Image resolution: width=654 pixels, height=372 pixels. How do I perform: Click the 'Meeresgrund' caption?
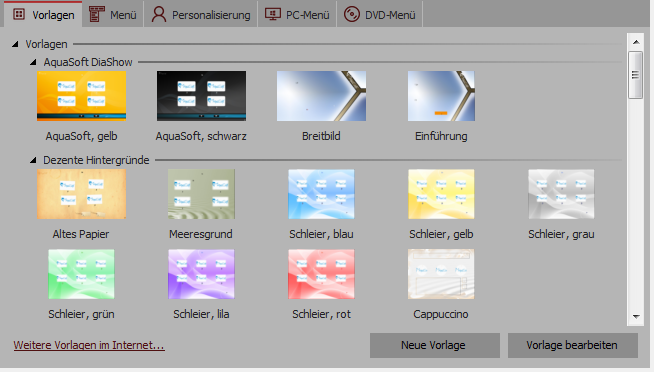pyautogui.click(x=201, y=234)
